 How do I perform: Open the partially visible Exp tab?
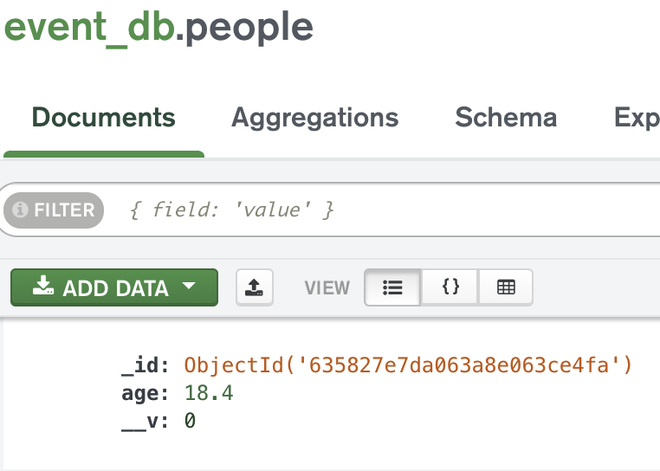(x=636, y=118)
